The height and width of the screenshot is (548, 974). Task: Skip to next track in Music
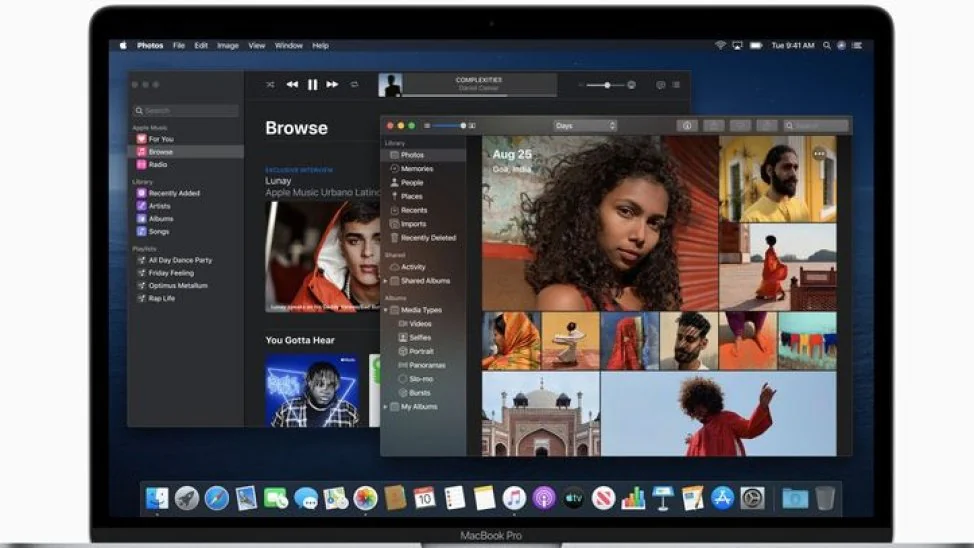(332, 84)
